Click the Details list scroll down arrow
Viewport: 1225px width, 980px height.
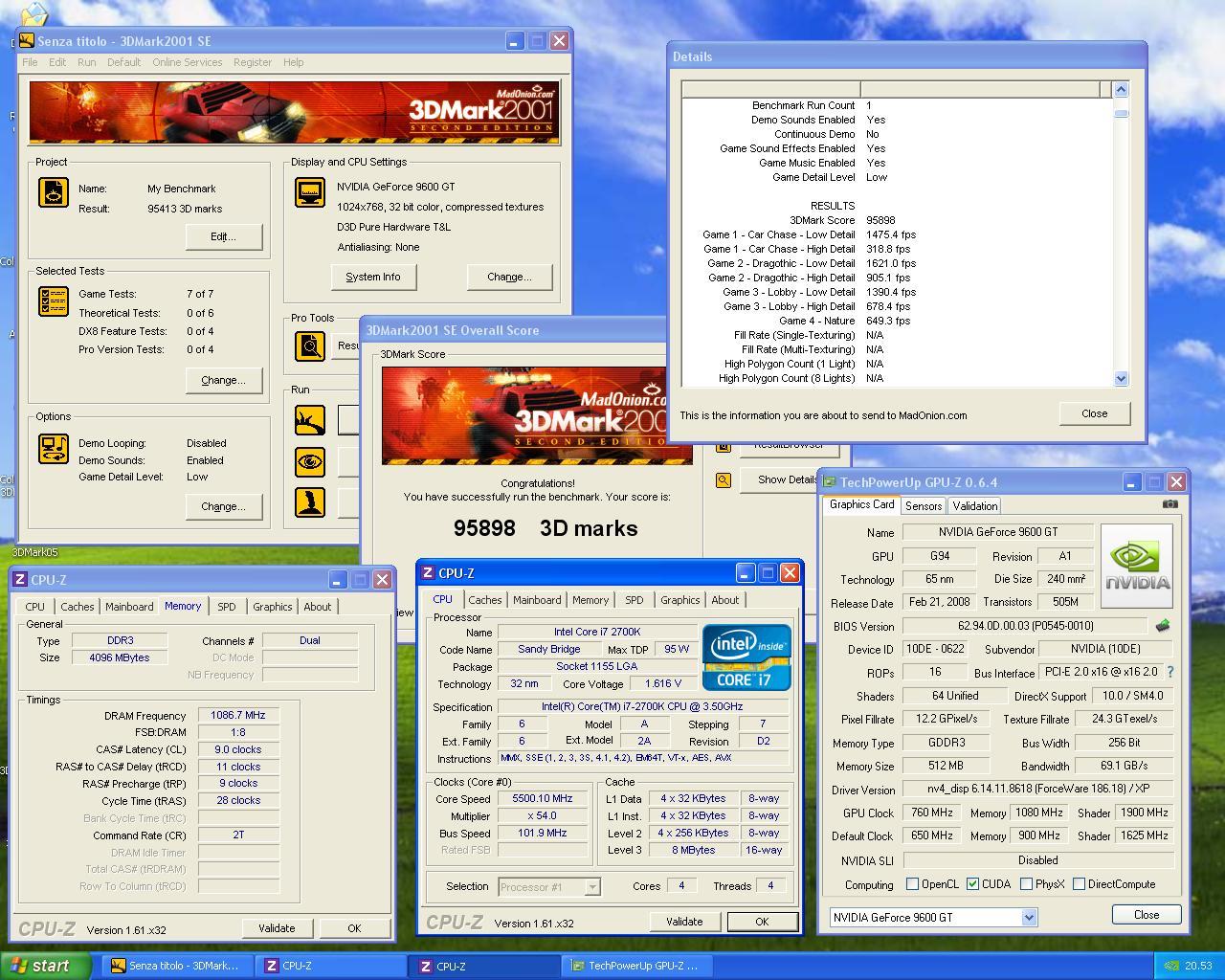pyautogui.click(x=1121, y=379)
